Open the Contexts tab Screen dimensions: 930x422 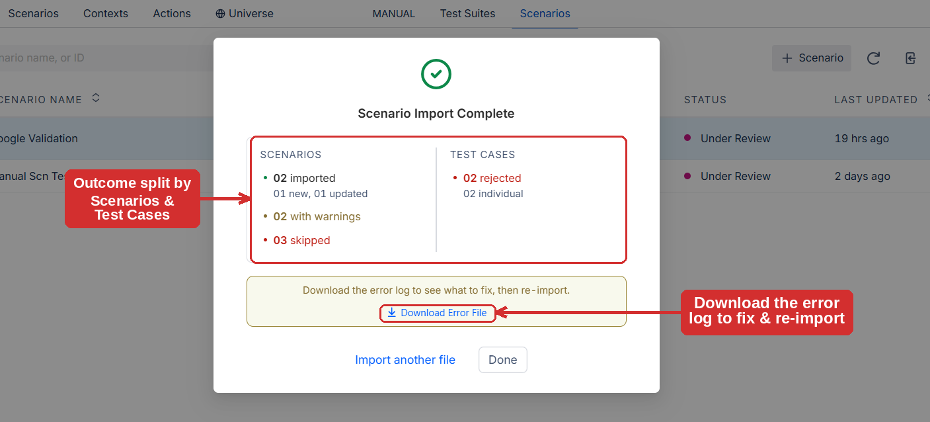pos(106,13)
